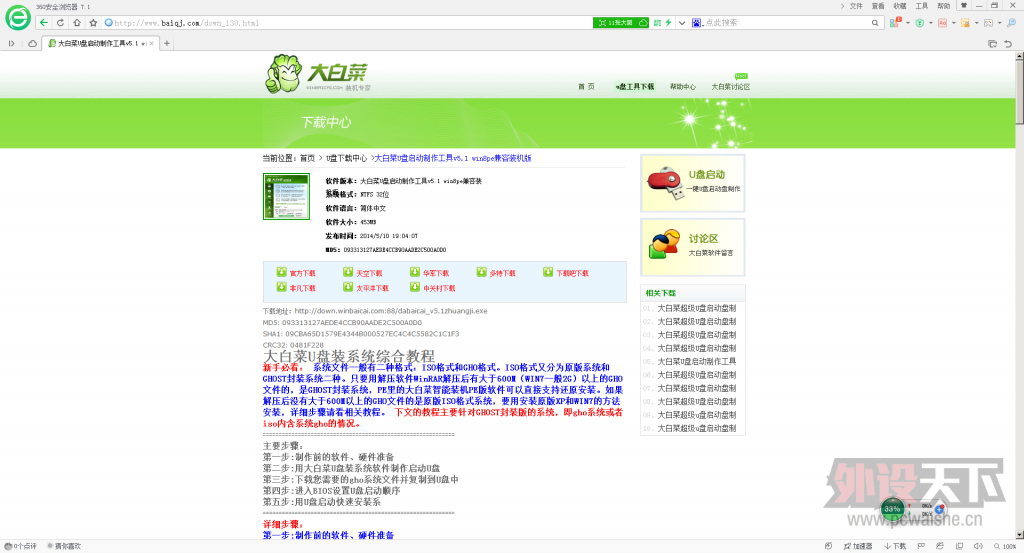The width and height of the screenshot is (1024, 553).
Task: Open related download item 05 大白菜U盘启动制作工具
Action: click(x=696, y=361)
